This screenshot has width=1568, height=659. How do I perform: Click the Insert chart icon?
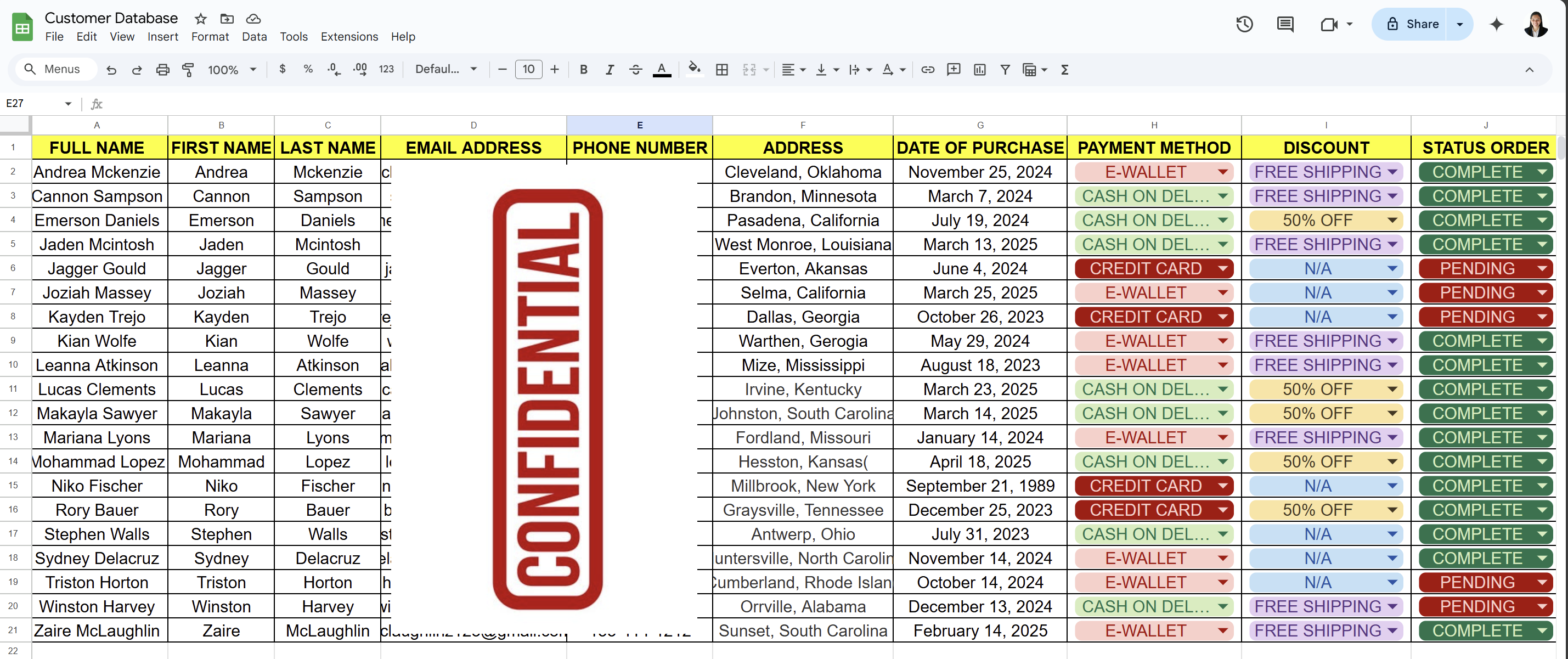[x=979, y=70]
